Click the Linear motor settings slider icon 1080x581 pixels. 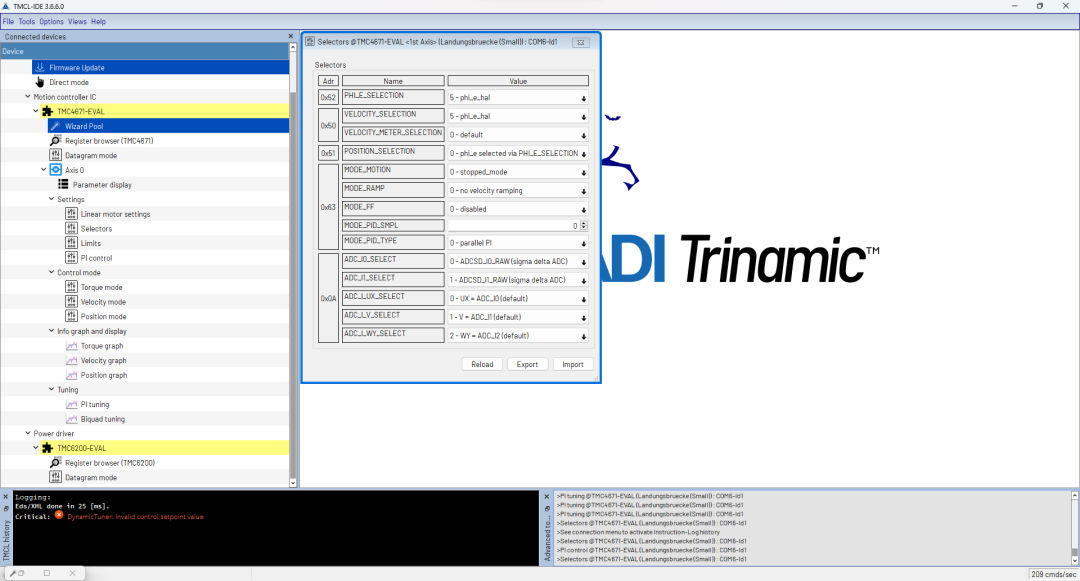coord(72,214)
